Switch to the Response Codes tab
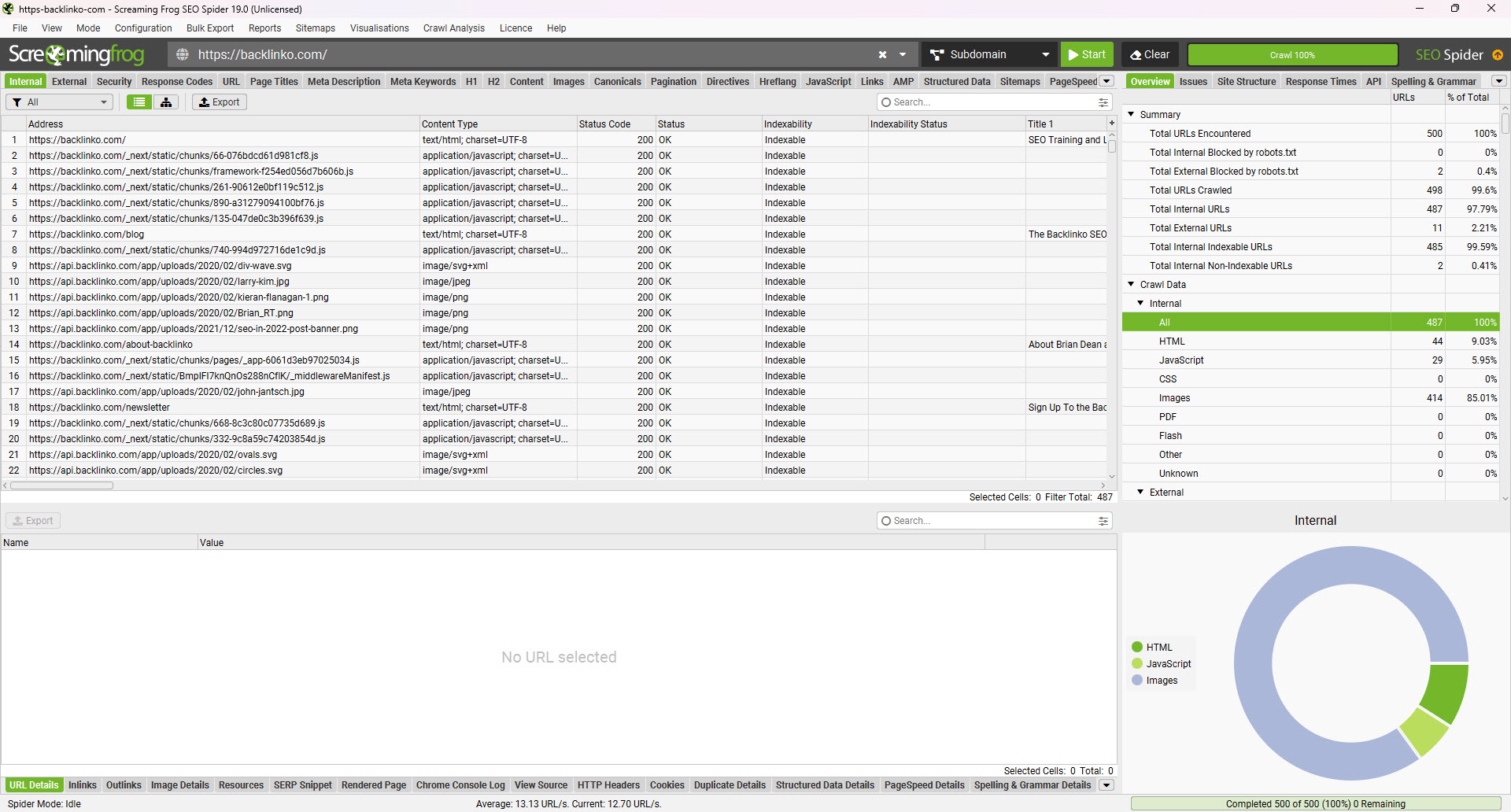The height and width of the screenshot is (812, 1511). [177, 81]
